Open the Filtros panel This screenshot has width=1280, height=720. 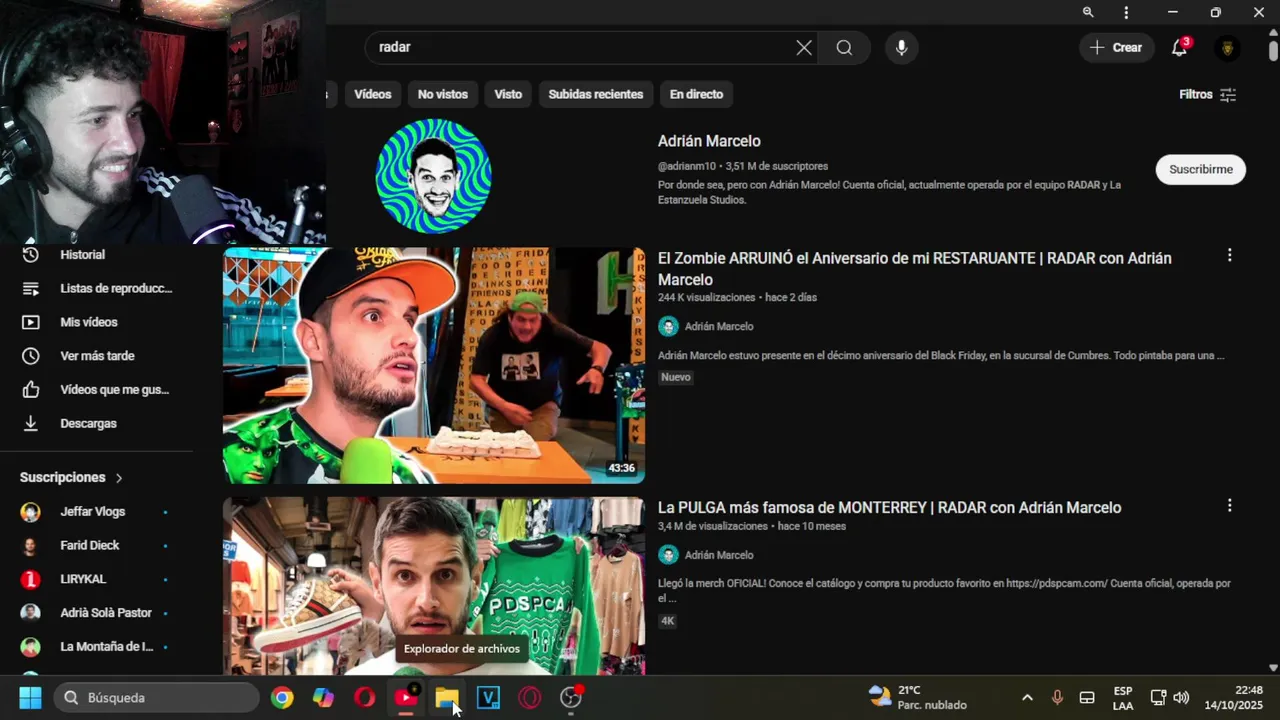(x=1208, y=94)
